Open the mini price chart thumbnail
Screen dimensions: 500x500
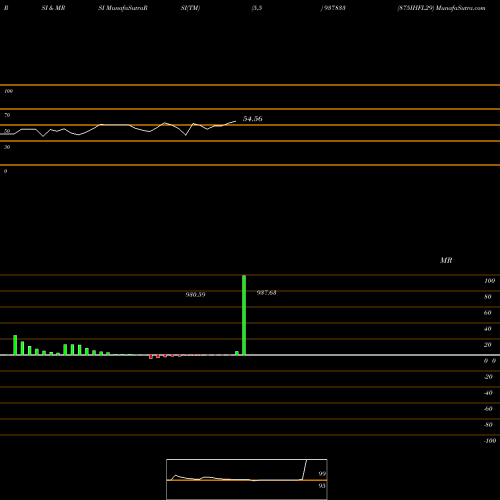[x=247, y=479]
